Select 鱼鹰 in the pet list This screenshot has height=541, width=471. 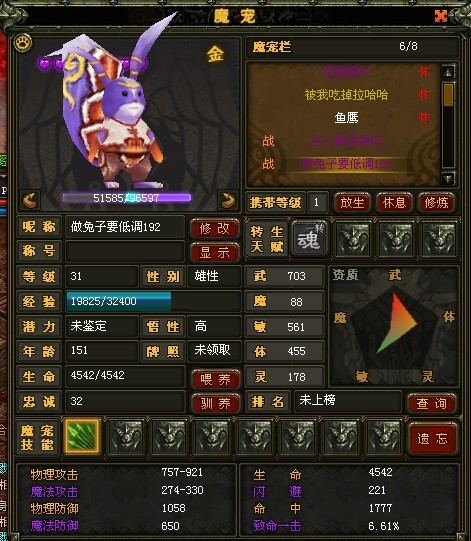346,118
